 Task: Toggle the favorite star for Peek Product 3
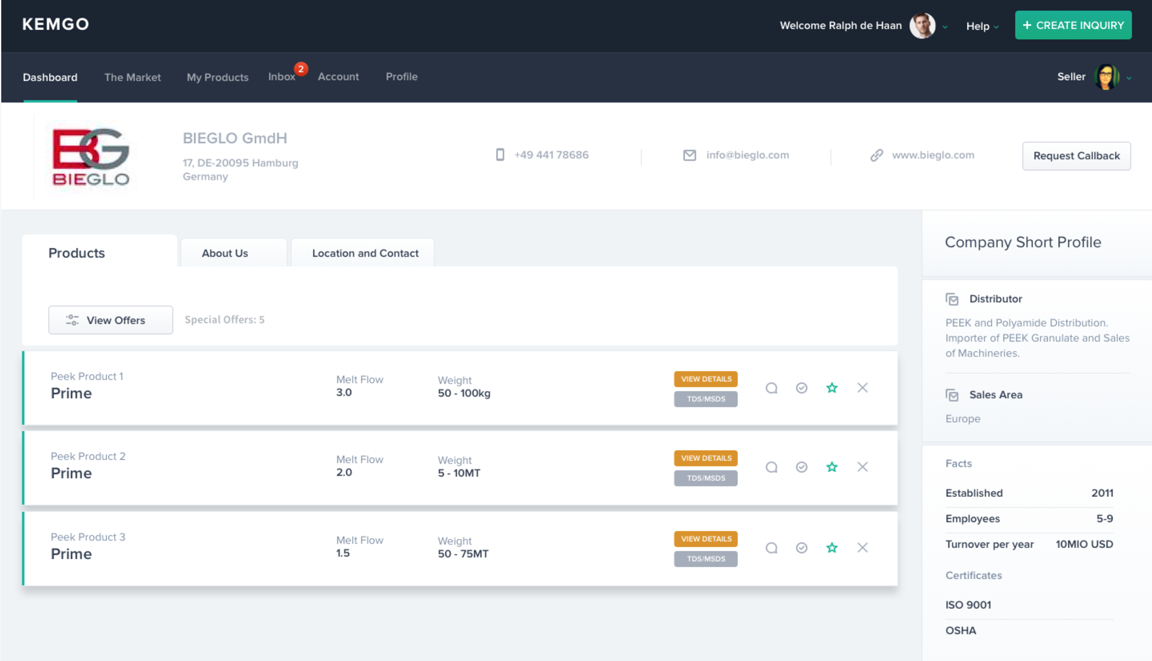(832, 548)
